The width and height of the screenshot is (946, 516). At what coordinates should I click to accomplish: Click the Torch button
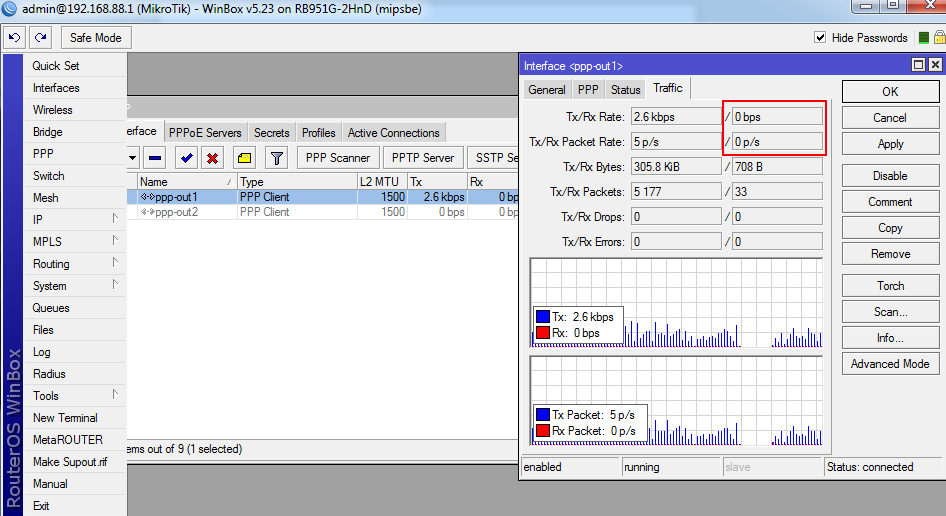coord(890,285)
